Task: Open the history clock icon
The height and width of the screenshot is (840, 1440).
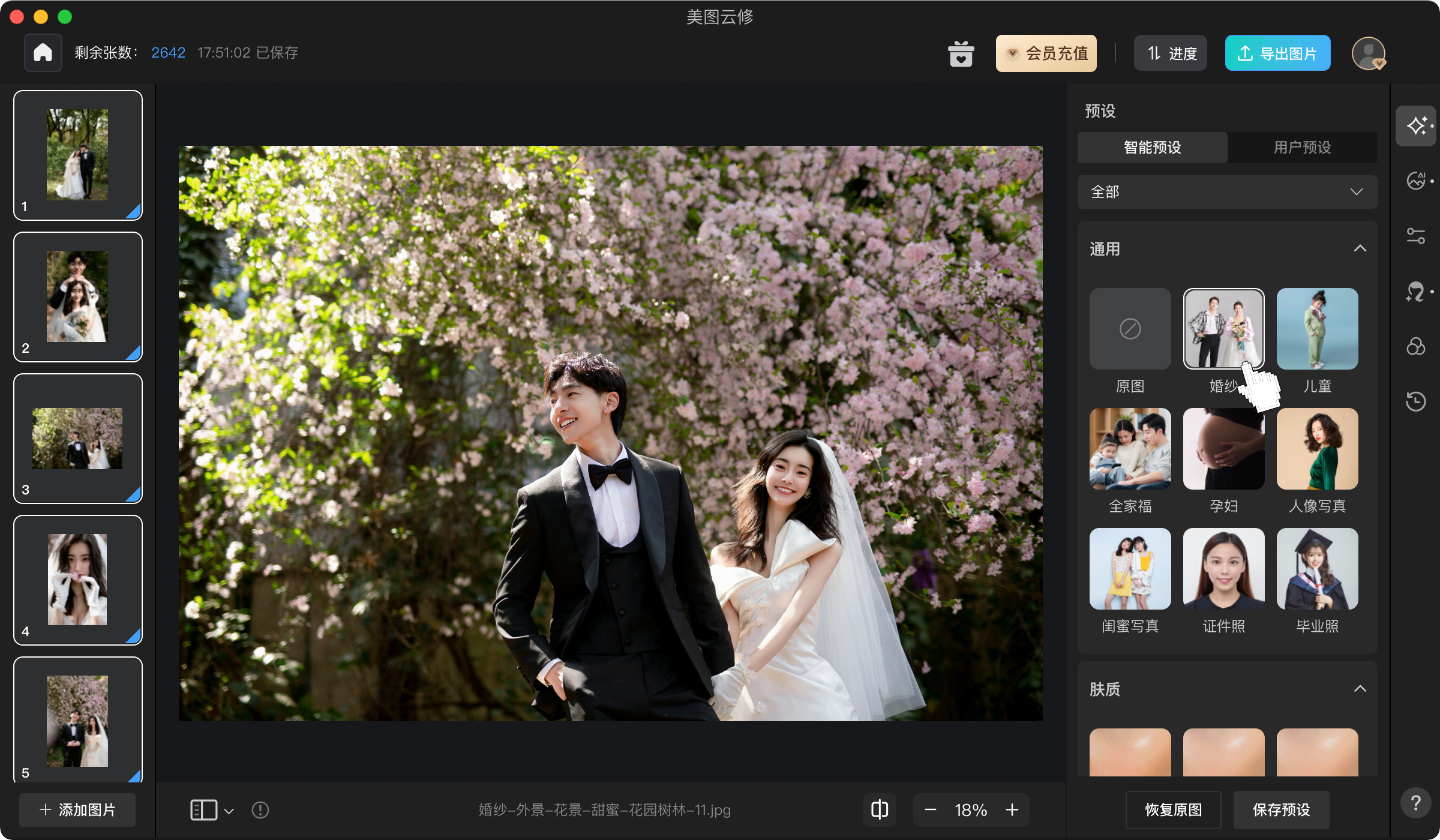Action: 1415,401
